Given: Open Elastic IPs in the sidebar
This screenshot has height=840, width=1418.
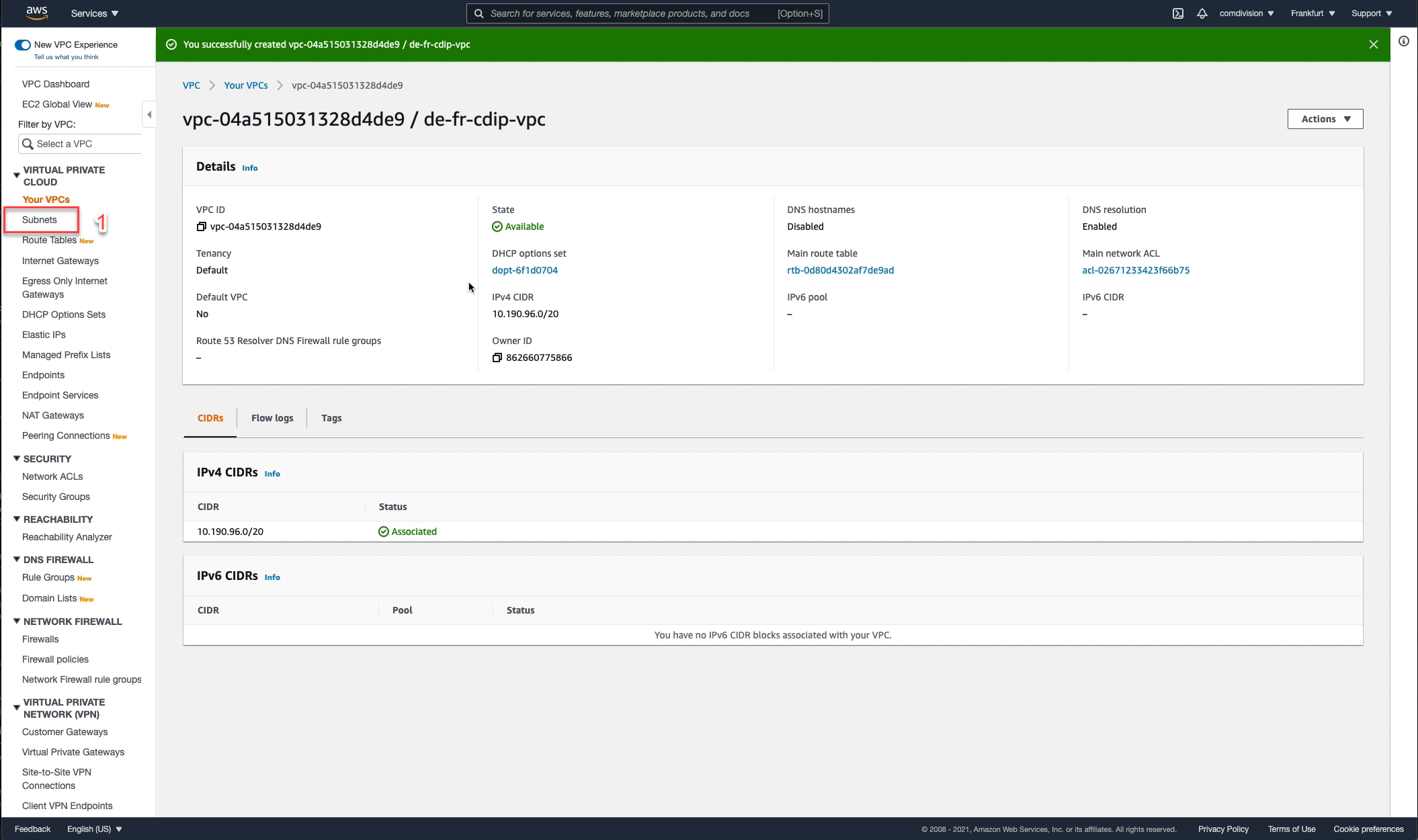Looking at the screenshot, I should coord(44,335).
